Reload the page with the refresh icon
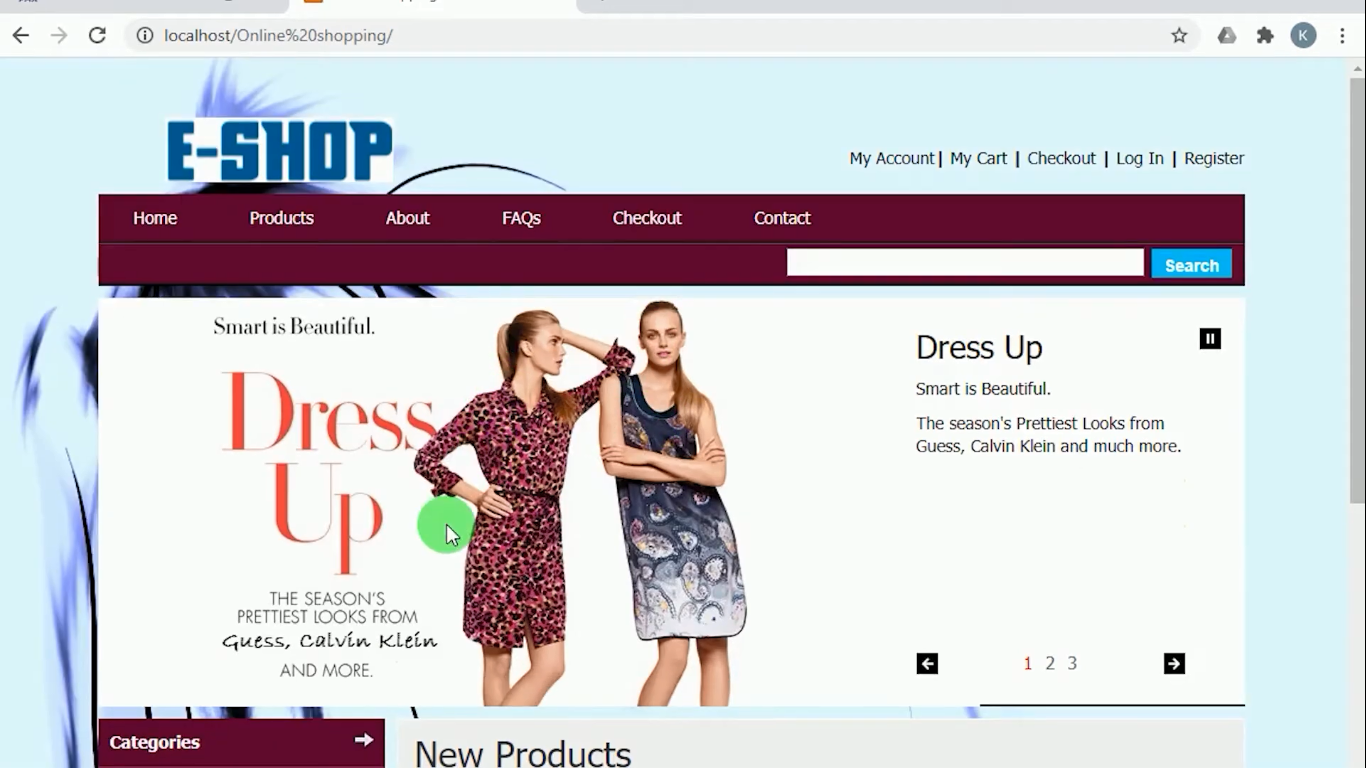Screen dimensions: 1366x768 [x=97, y=36]
